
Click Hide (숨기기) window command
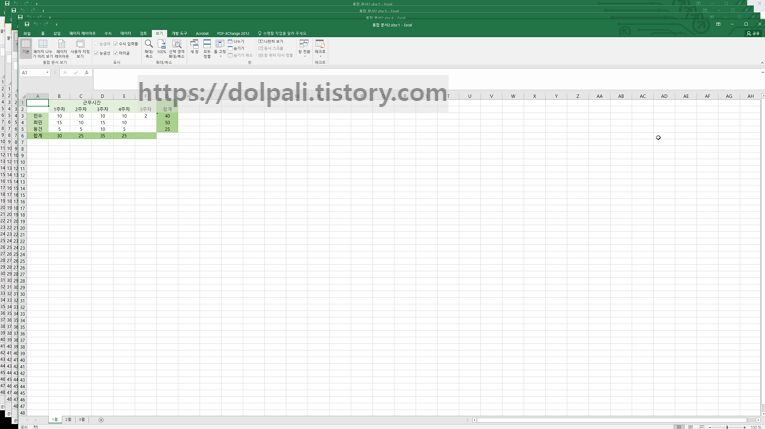[236, 48]
